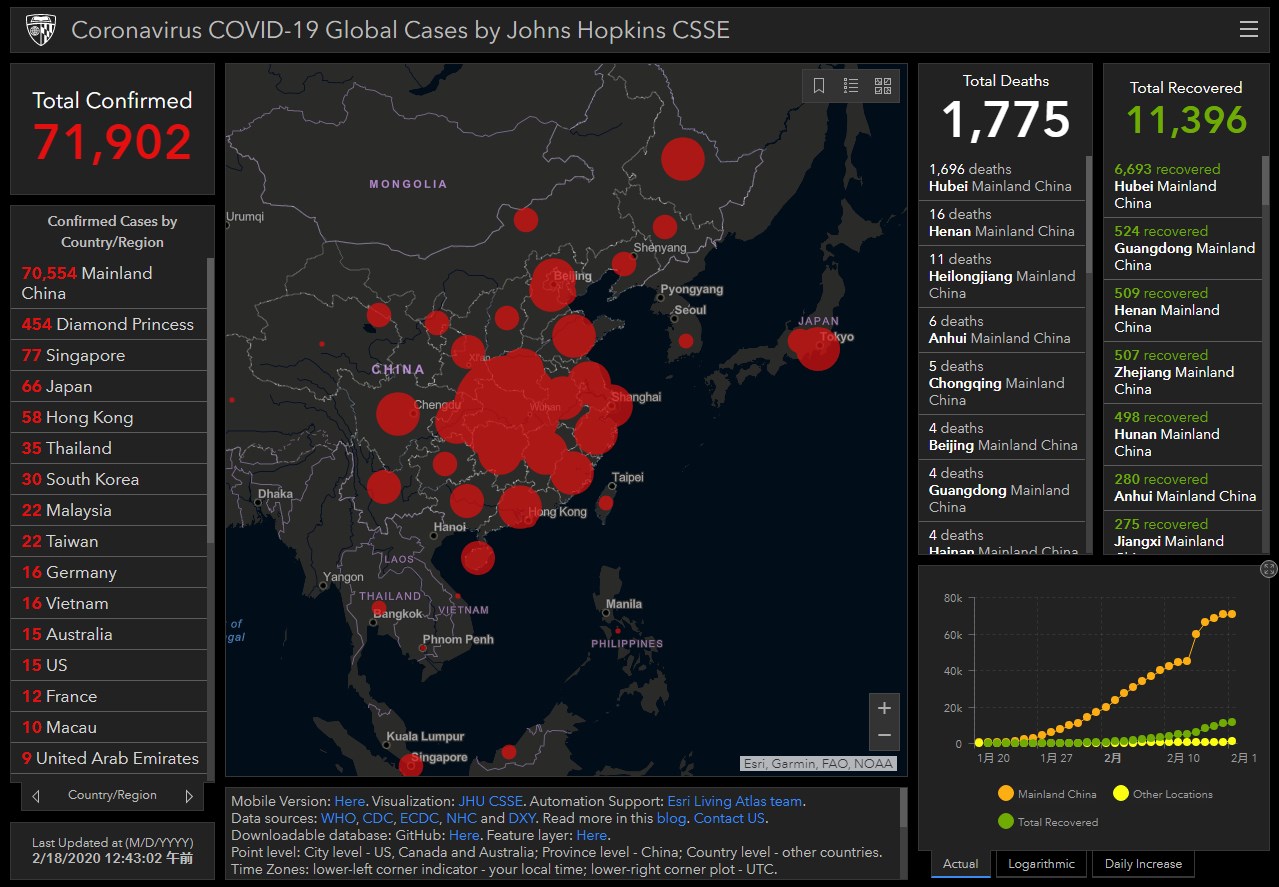Open the GitHub Here link
This screenshot has height=887, width=1279.
click(x=464, y=835)
